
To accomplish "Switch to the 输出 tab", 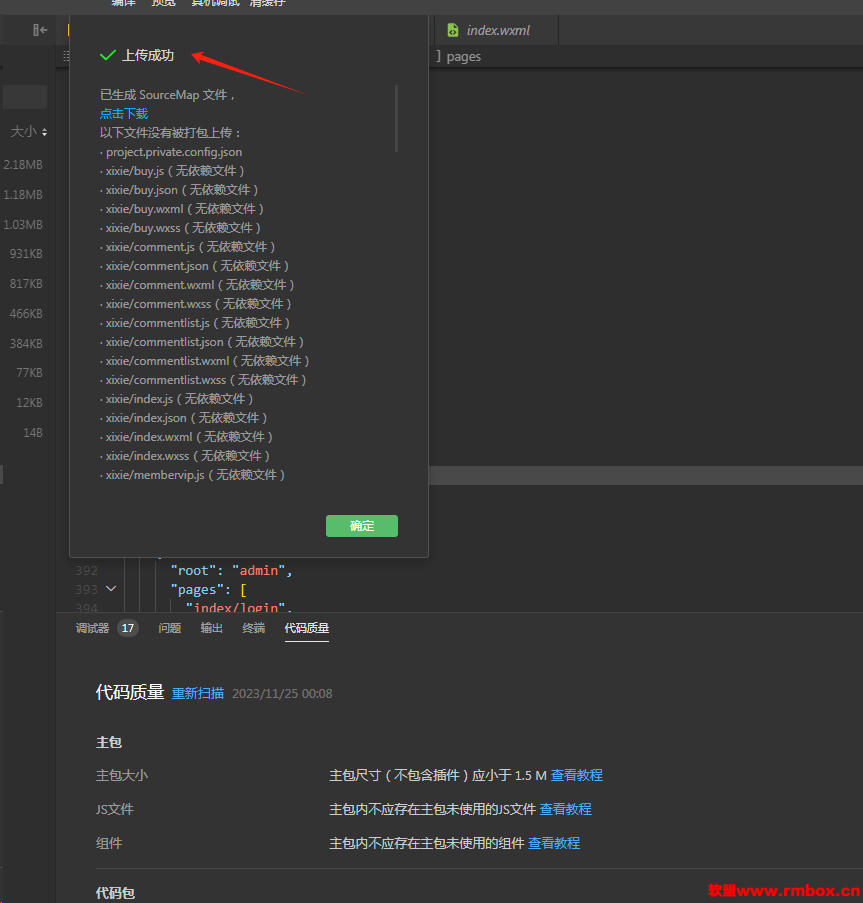I will [x=211, y=628].
